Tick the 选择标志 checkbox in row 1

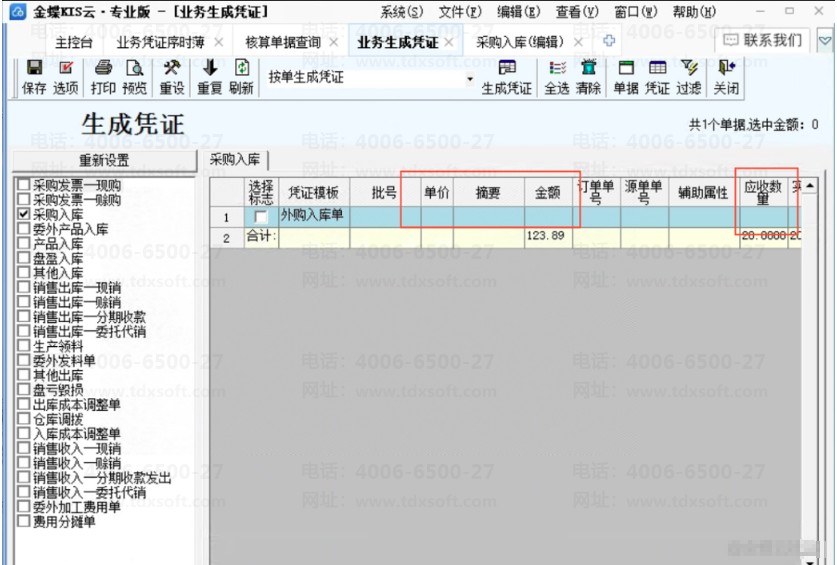[x=261, y=217]
